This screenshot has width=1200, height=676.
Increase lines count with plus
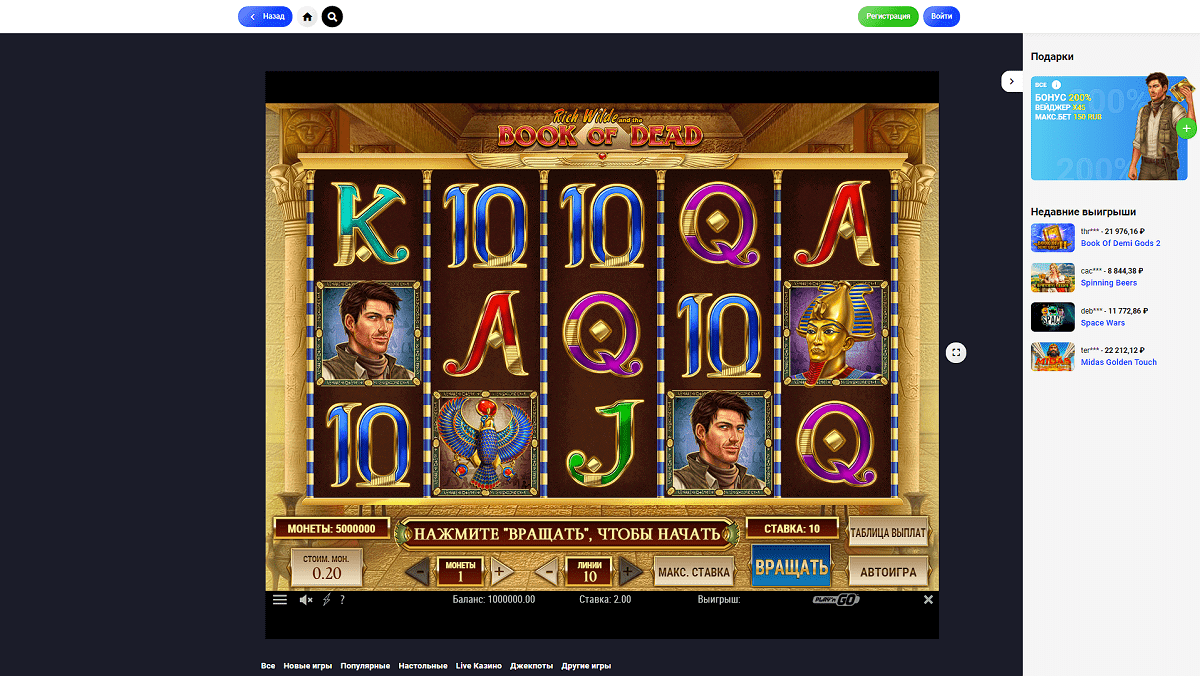point(630,572)
